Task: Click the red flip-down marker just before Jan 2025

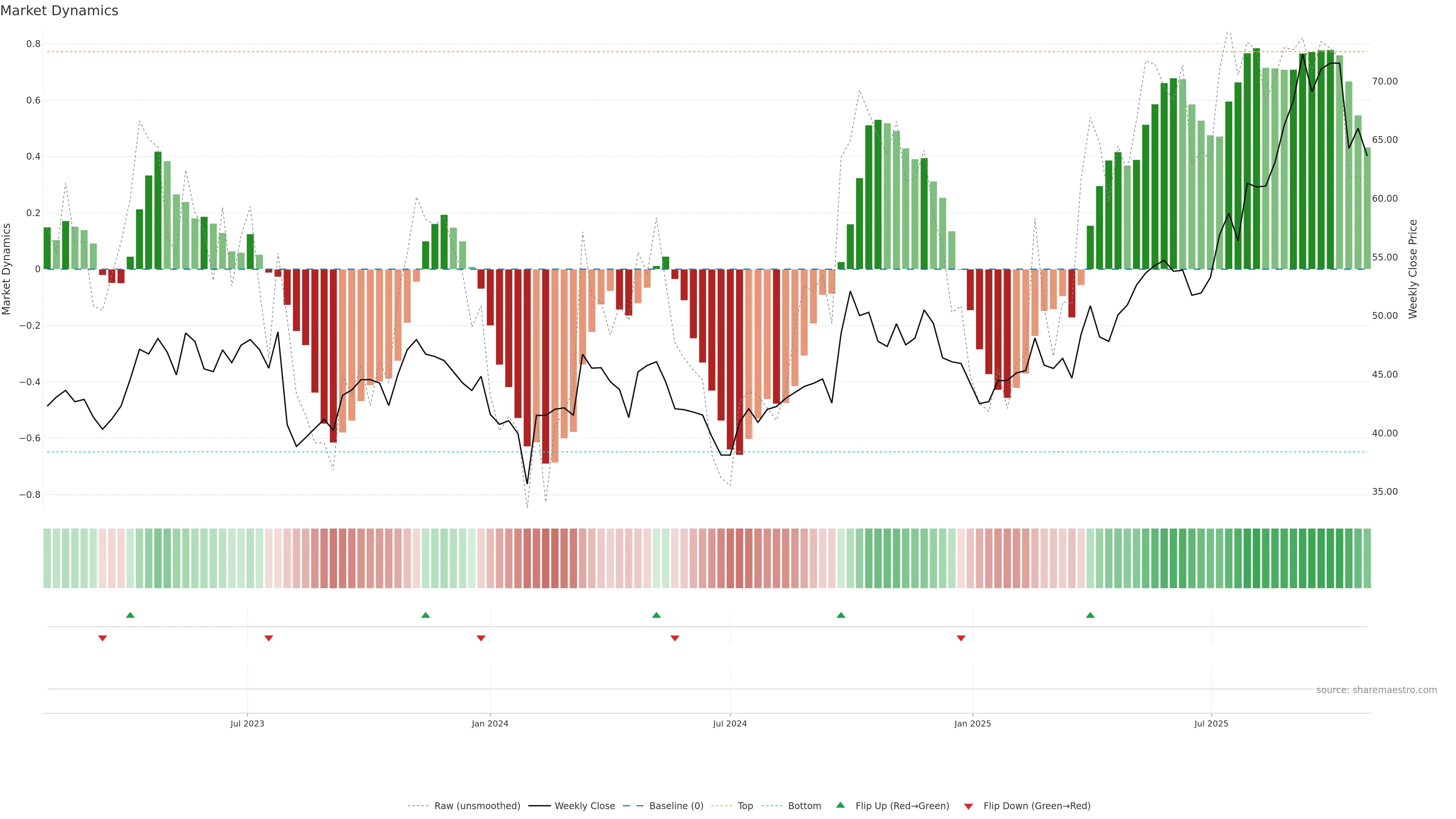Action: pyautogui.click(x=961, y=638)
